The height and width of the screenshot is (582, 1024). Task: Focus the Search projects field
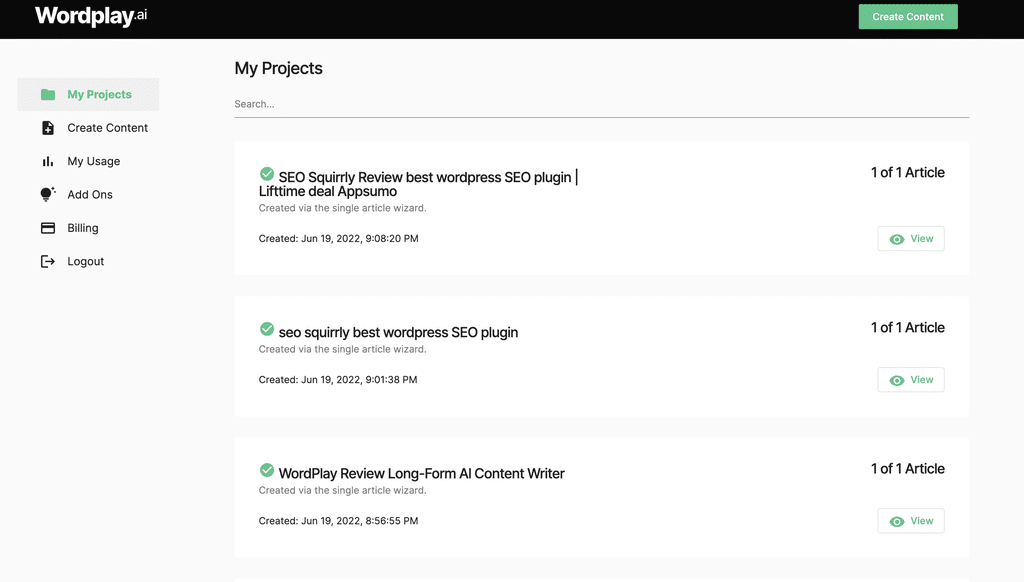601,104
